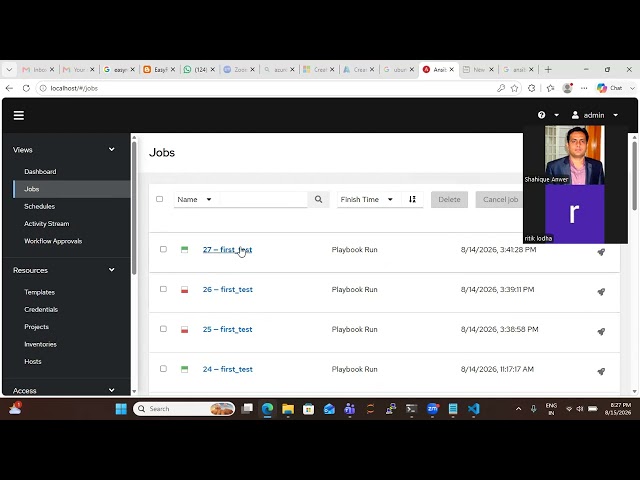Click the search magnifier button in Jobs toolbar

(318, 199)
